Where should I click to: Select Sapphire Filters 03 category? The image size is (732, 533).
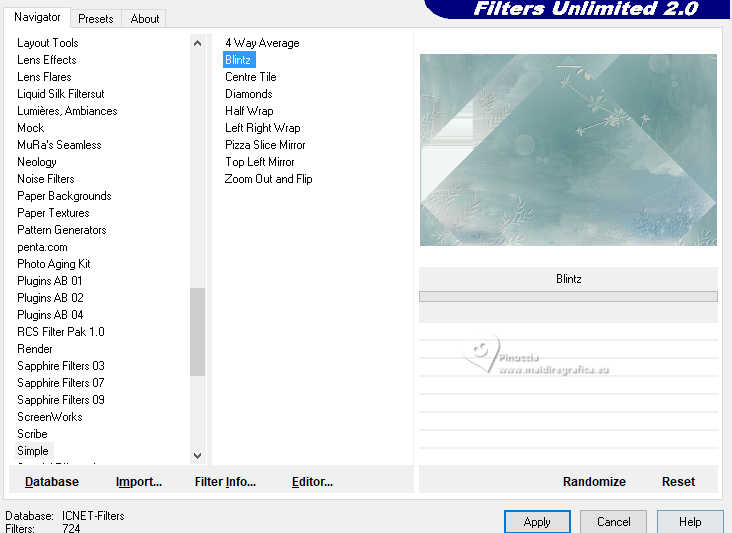[x=61, y=366]
